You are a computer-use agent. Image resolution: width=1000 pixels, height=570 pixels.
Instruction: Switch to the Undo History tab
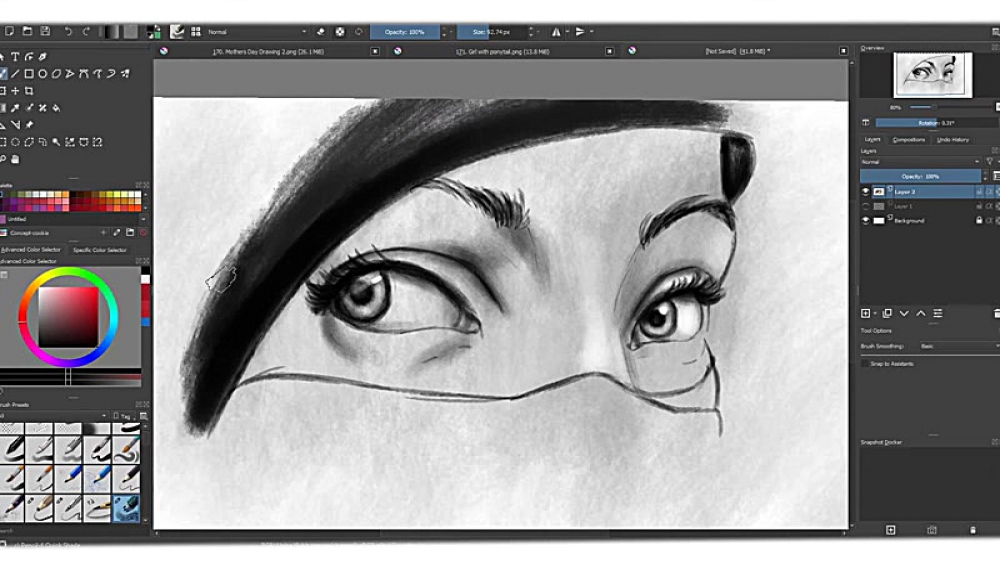(952, 140)
